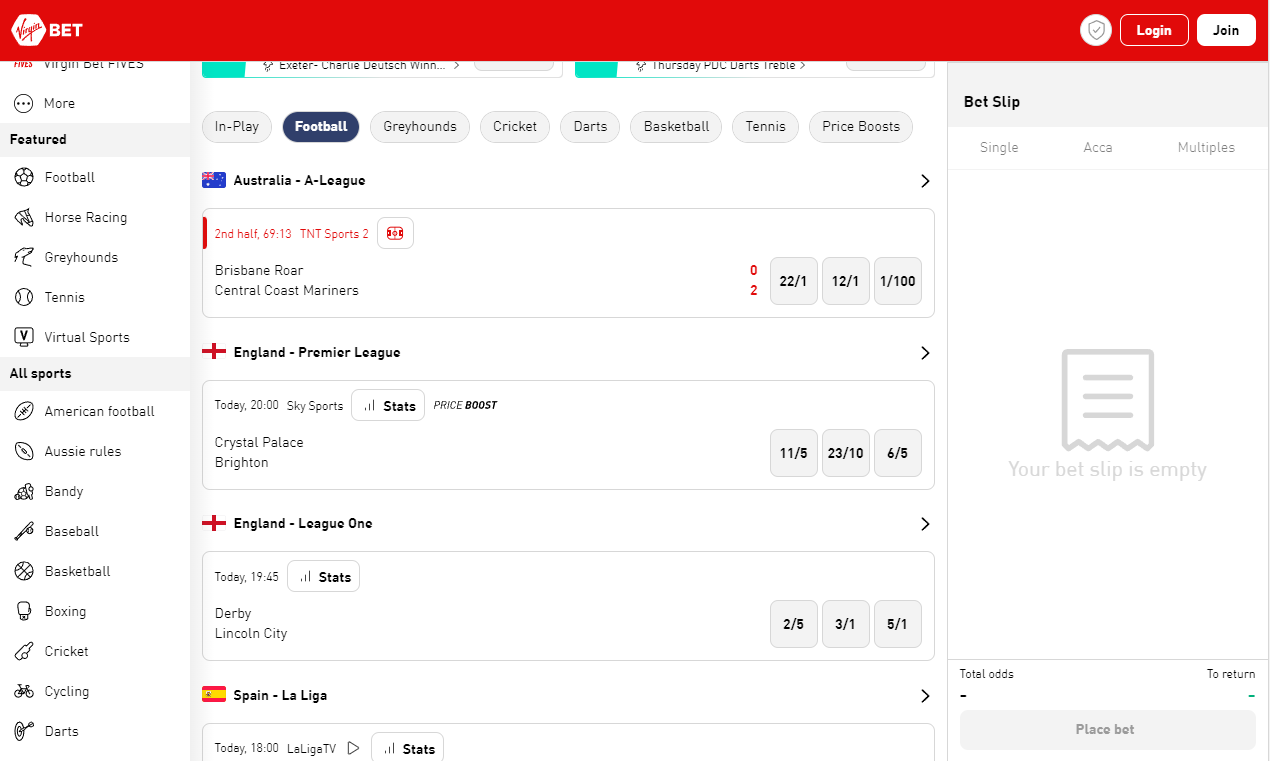1270x761 pixels.
Task: Pick Brighton win at 6/5
Action: [898, 453]
